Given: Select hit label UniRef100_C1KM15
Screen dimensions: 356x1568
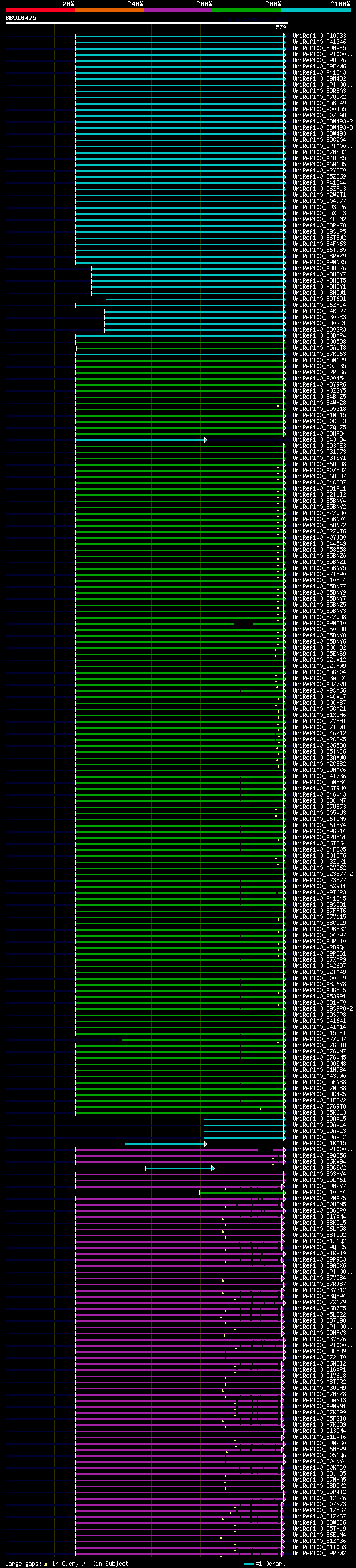Looking at the screenshot, I should [x=319, y=1143].
